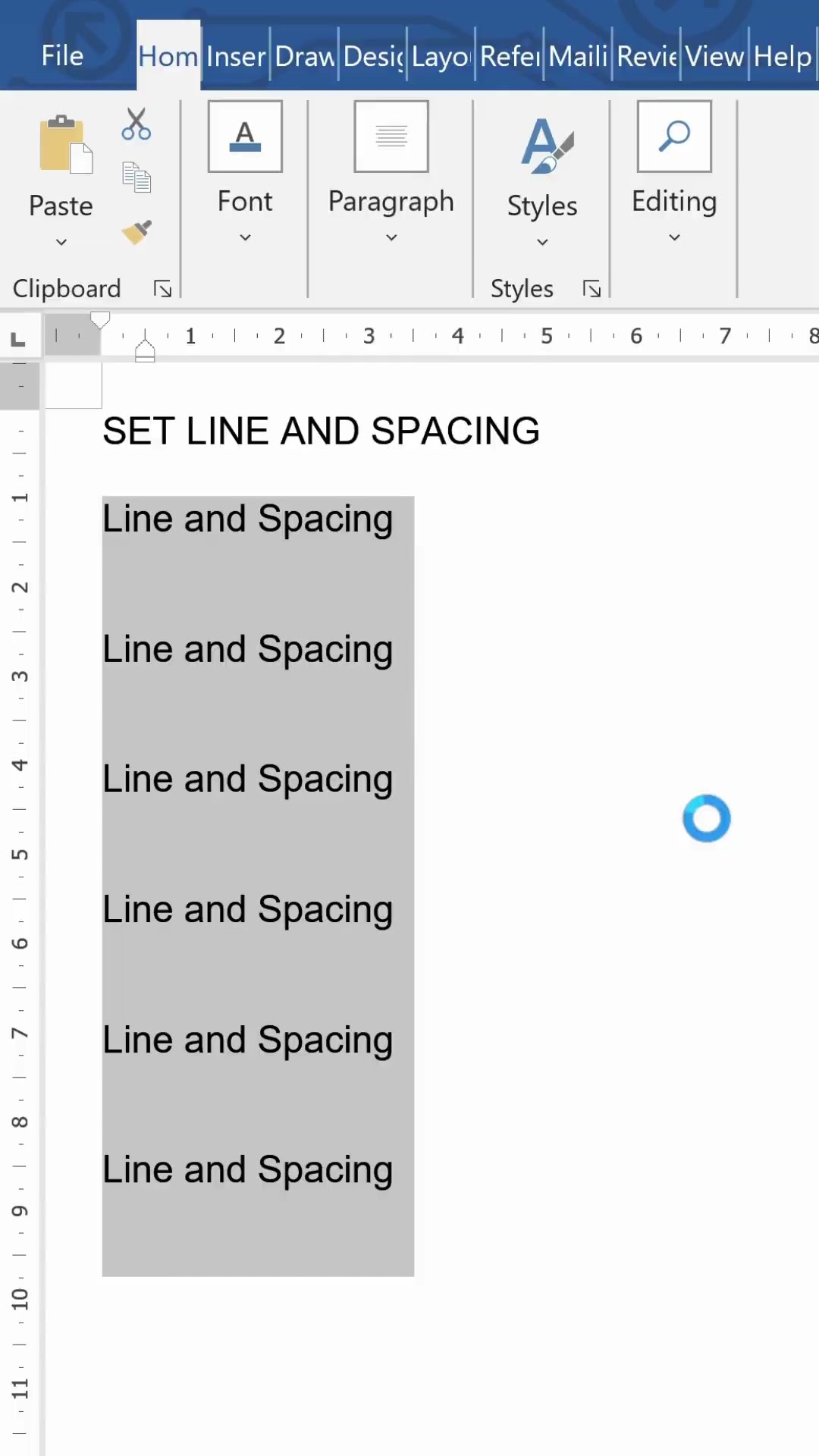
Task: Expand the Font dropdown chevron
Action: [245, 237]
